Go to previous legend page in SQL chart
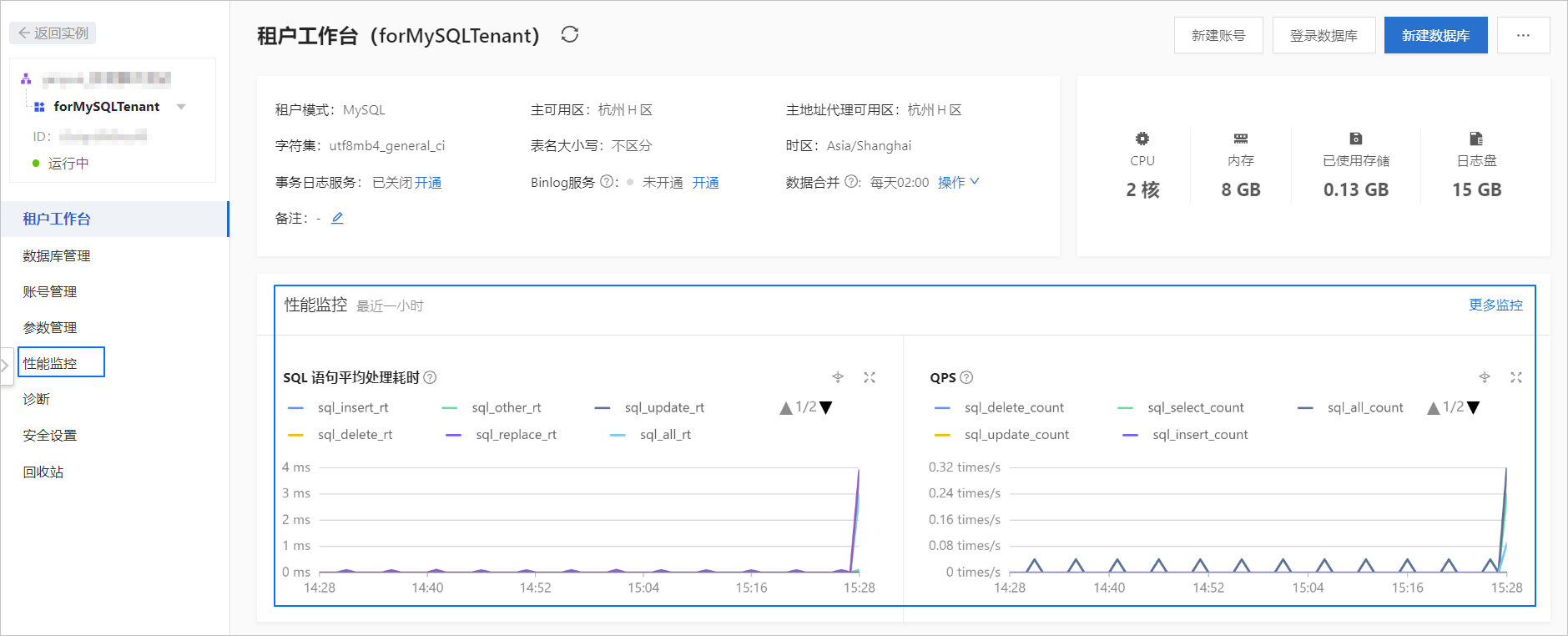Image resolution: width=1568 pixels, height=636 pixels. [x=785, y=407]
